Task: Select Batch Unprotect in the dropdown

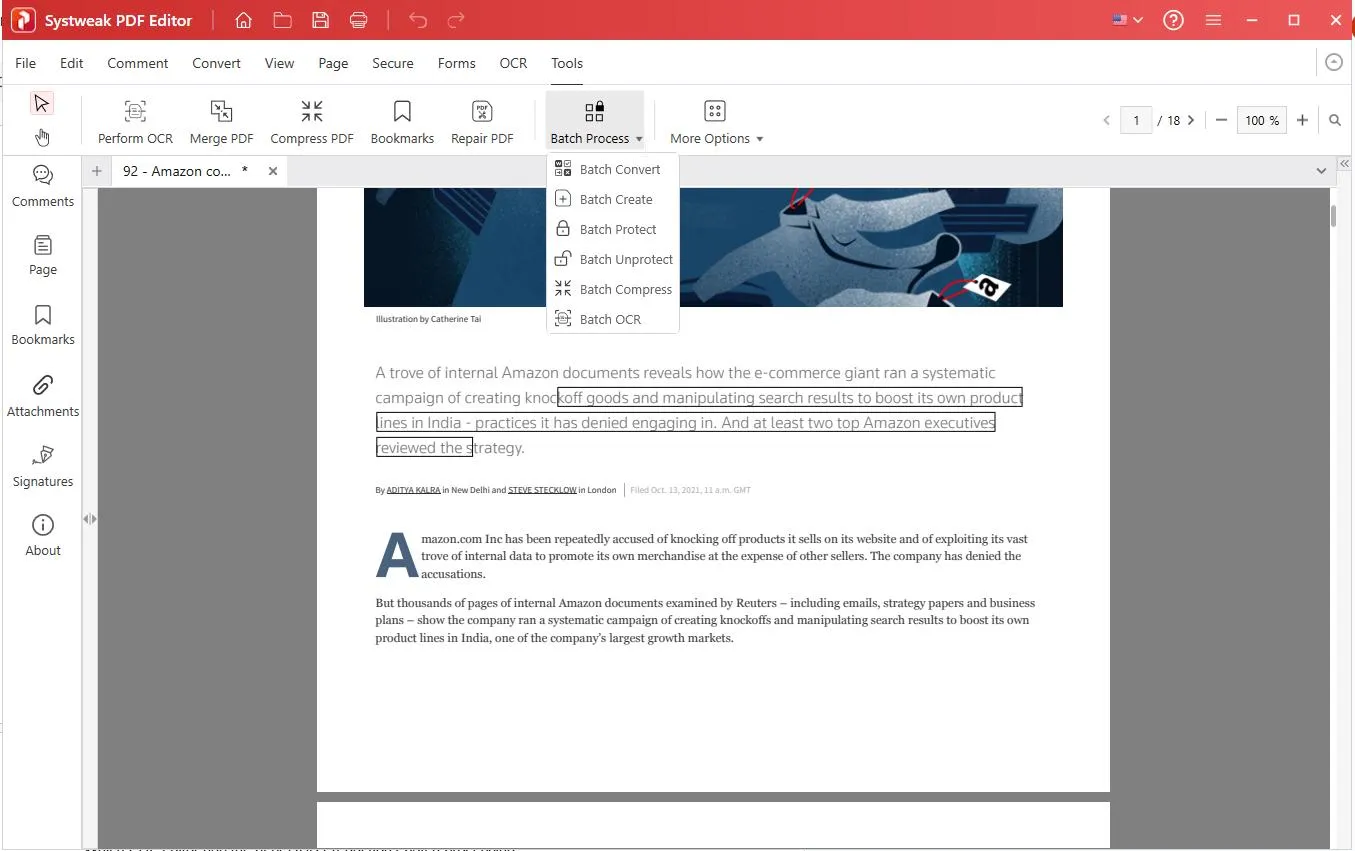Action: (x=613, y=259)
